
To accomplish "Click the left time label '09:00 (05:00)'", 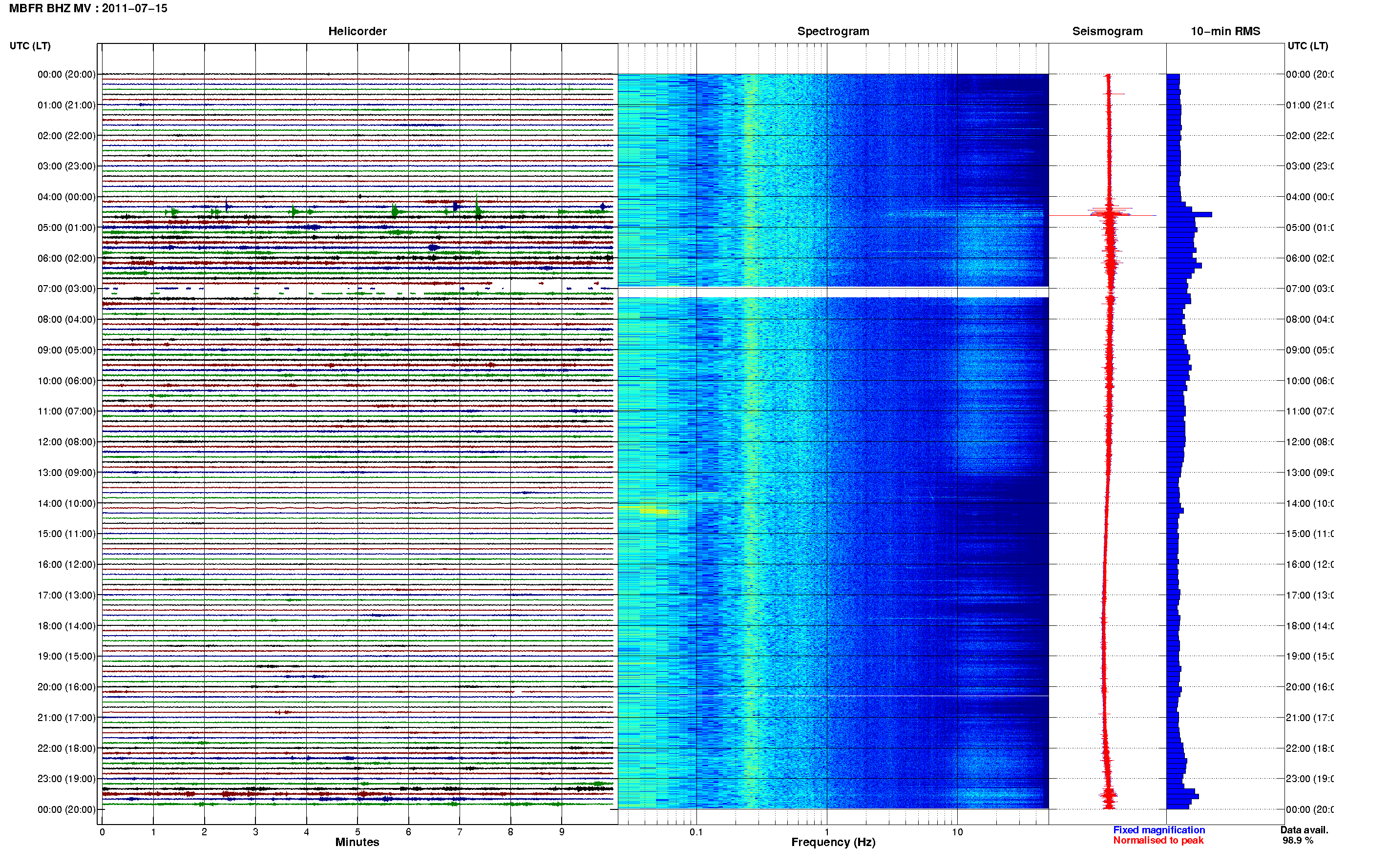I will 66,350.
